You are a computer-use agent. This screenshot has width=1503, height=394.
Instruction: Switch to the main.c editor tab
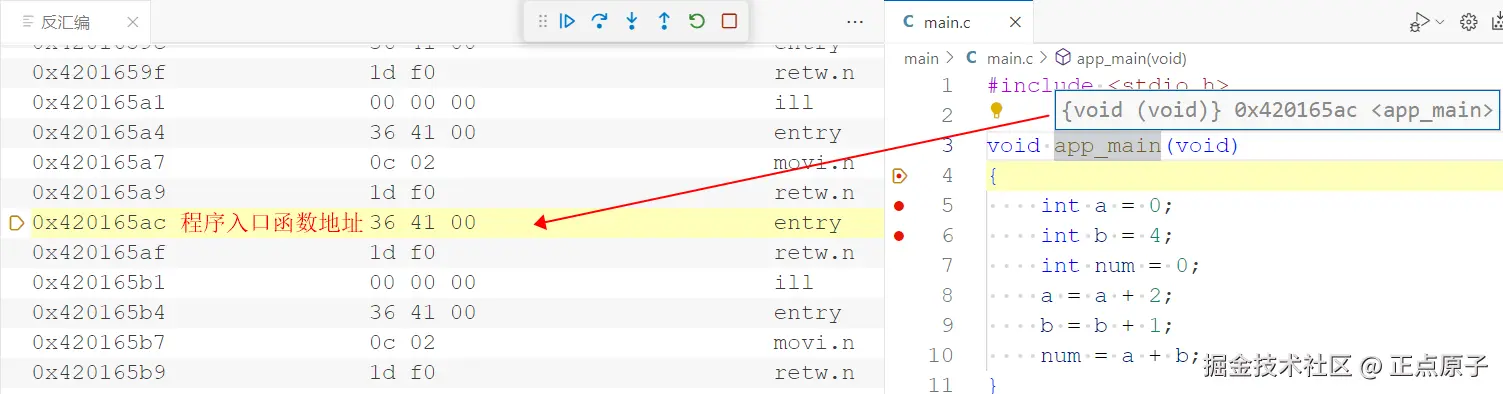(x=961, y=21)
